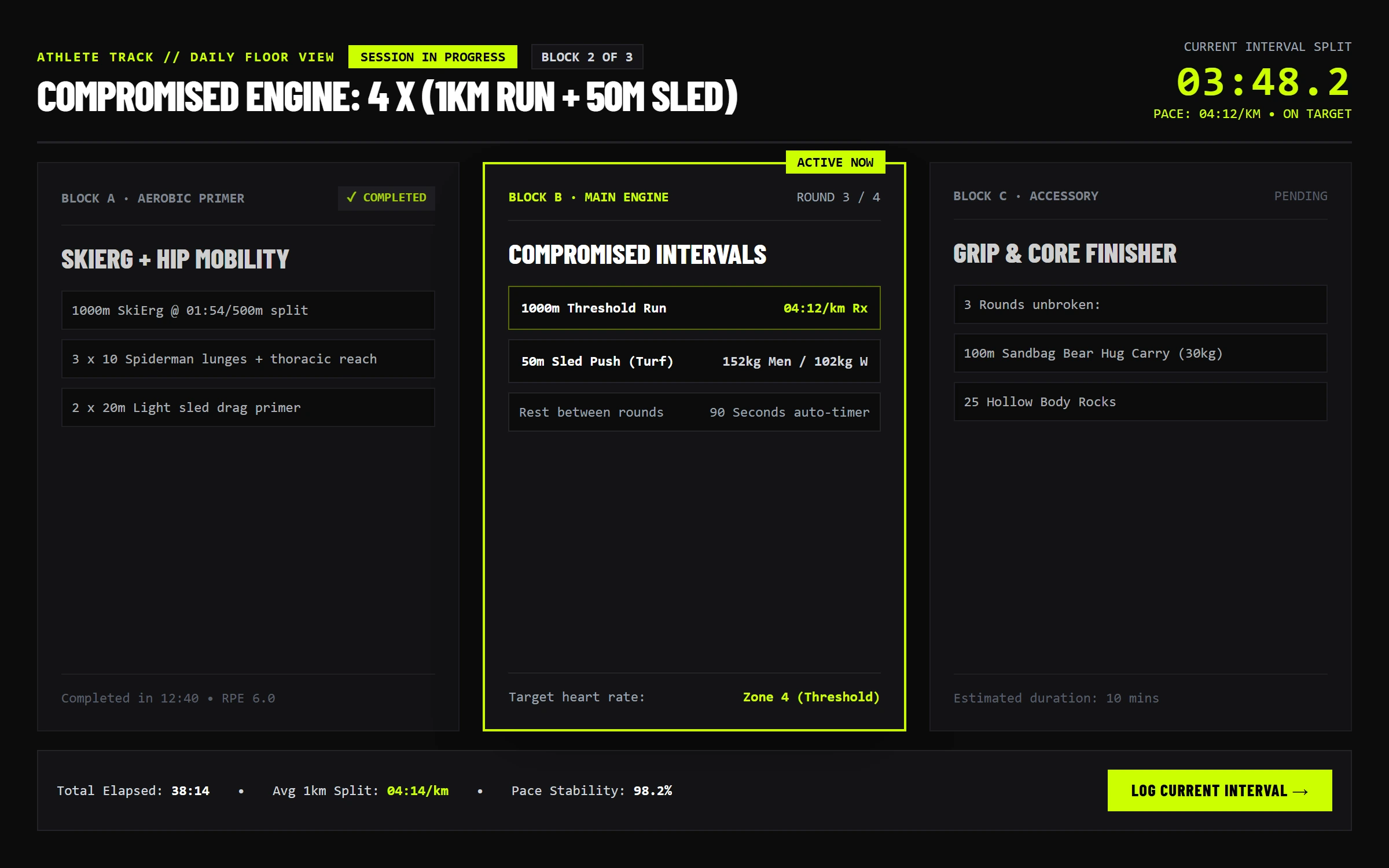Click the Estimated duration: 10 mins text

pyautogui.click(x=1056, y=698)
